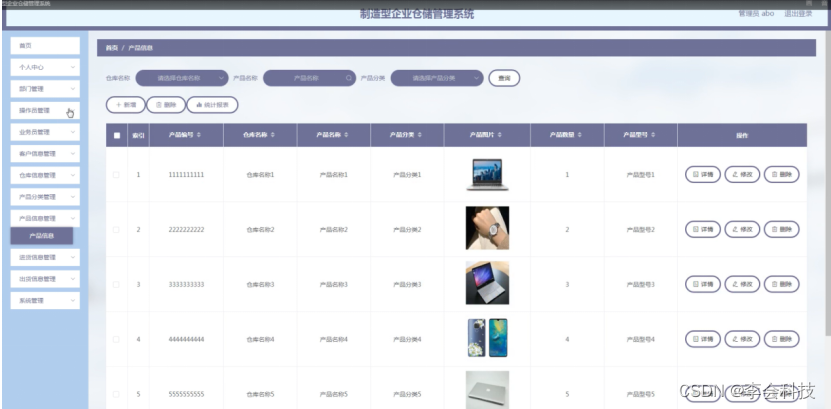The width and height of the screenshot is (831, 409).
Task: Sort table by 产品分类 column arrows
Action: (420, 135)
